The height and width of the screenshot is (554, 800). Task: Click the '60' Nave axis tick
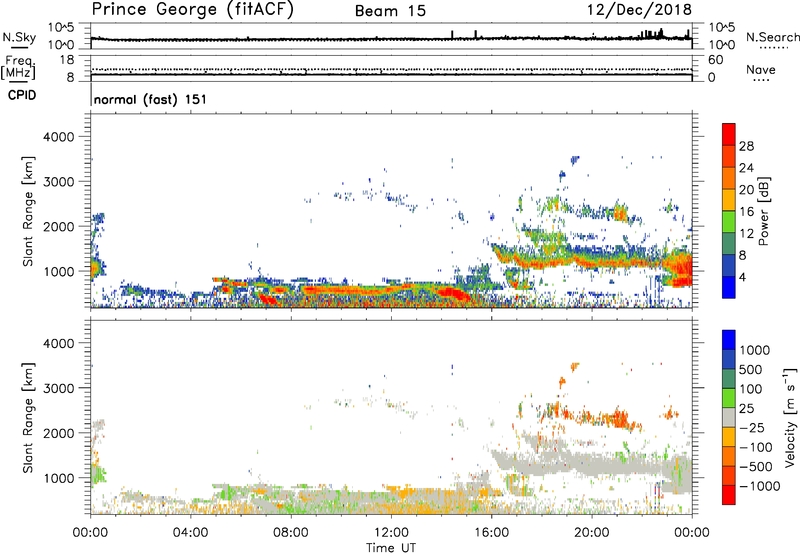715,60
